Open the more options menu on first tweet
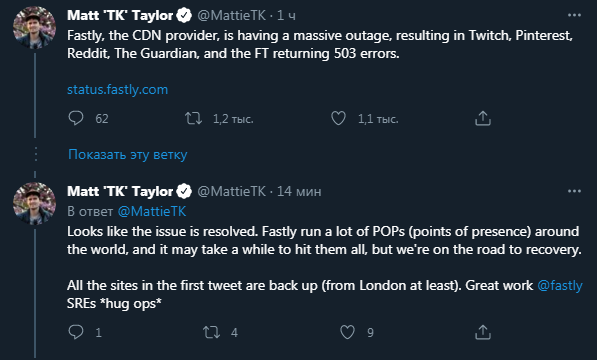Viewport: 597px width, 360px height. (574, 15)
